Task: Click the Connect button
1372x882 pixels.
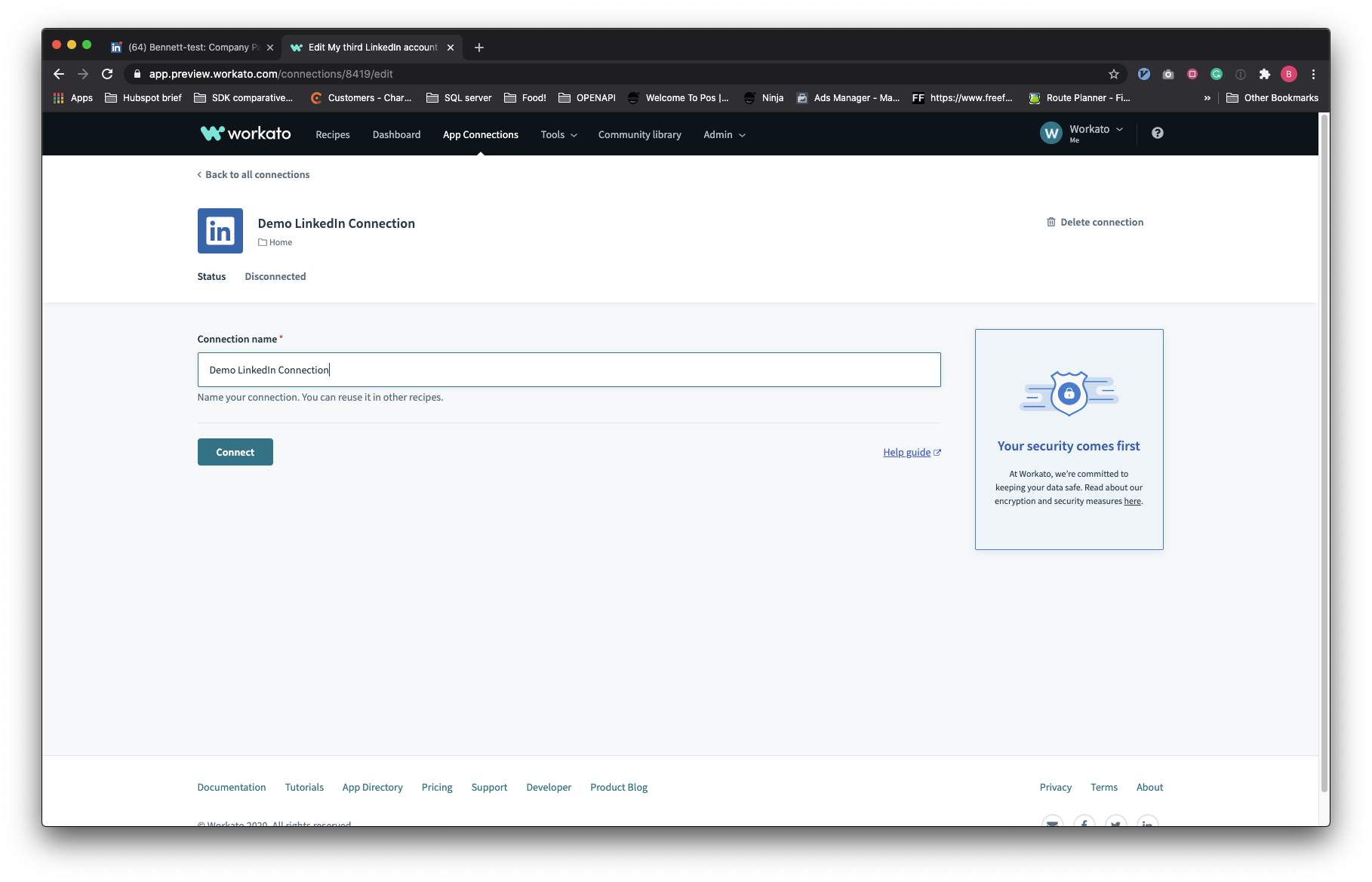Action: 235,451
